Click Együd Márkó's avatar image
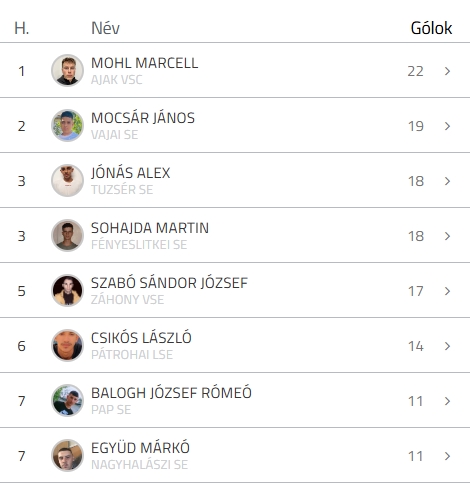The height and width of the screenshot is (495, 470). [67, 455]
